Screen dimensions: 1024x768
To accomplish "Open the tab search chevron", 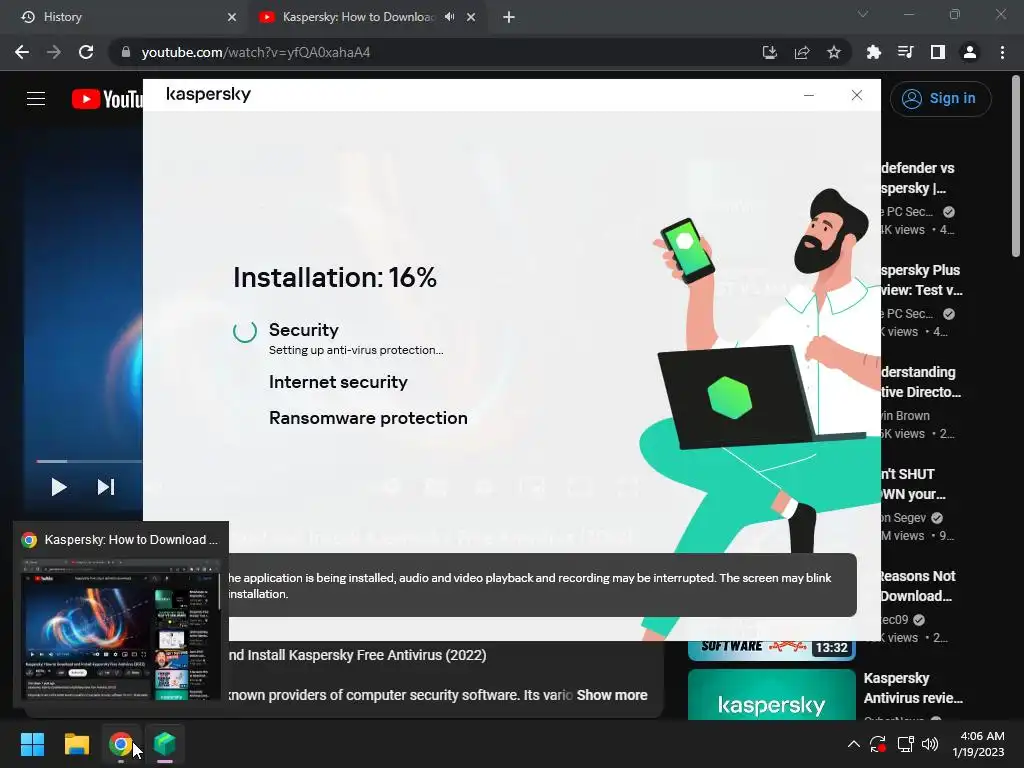I will [x=863, y=14].
